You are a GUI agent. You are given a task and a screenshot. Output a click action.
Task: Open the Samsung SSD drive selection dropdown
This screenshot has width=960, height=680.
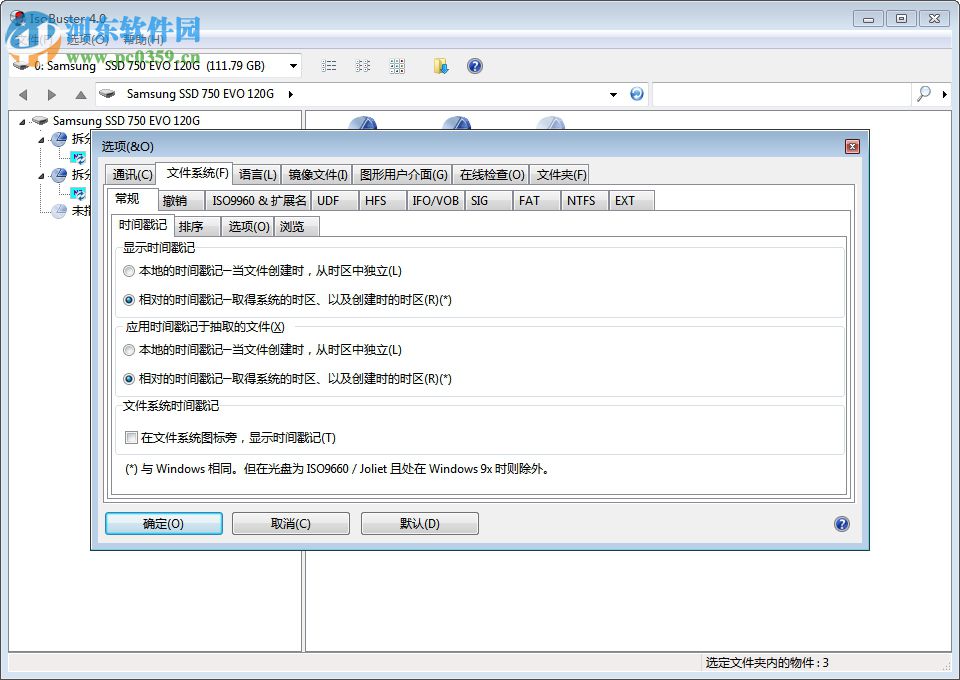click(x=293, y=66)
